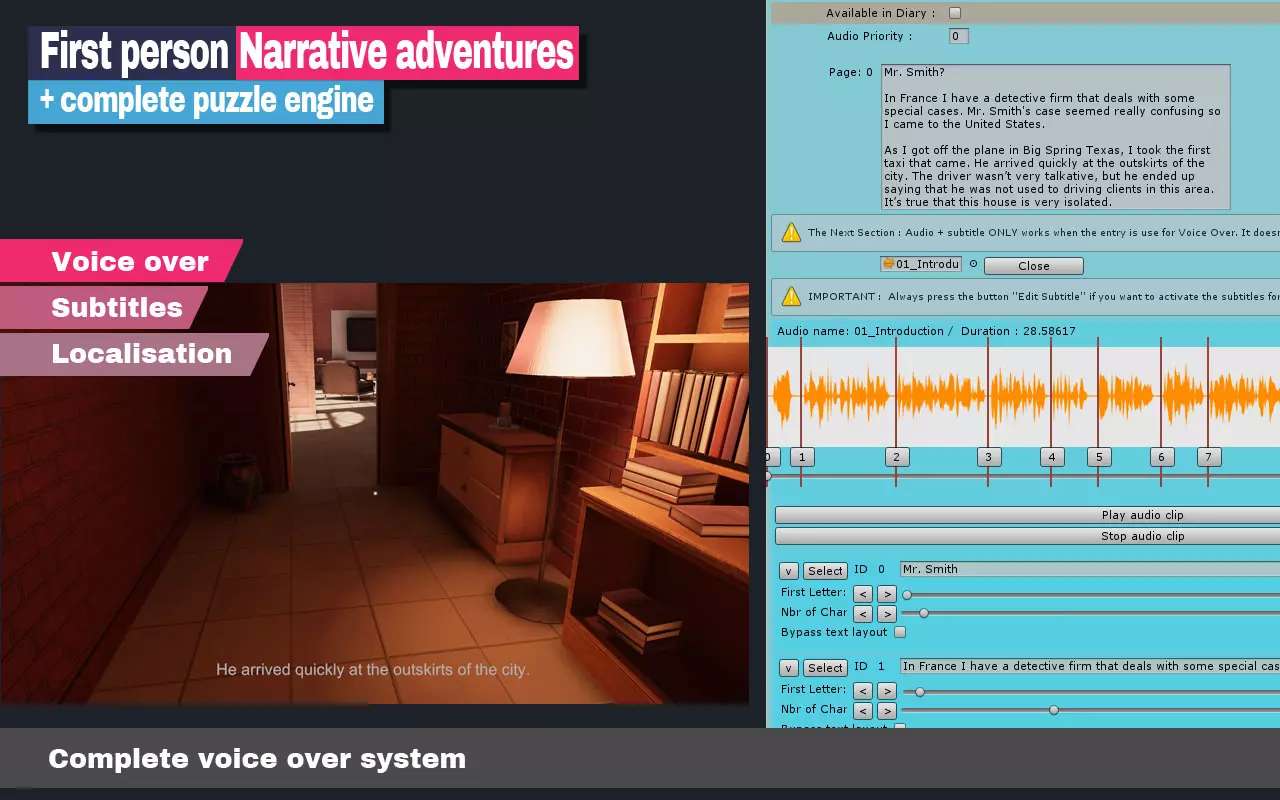The image size is (1280, 800).
Task: Click the 'Subtitles' banner label
Action: [117, 308]
